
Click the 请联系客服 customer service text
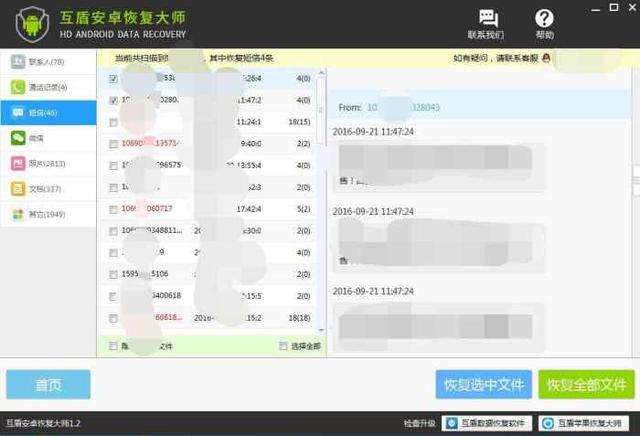coord(517,58)
